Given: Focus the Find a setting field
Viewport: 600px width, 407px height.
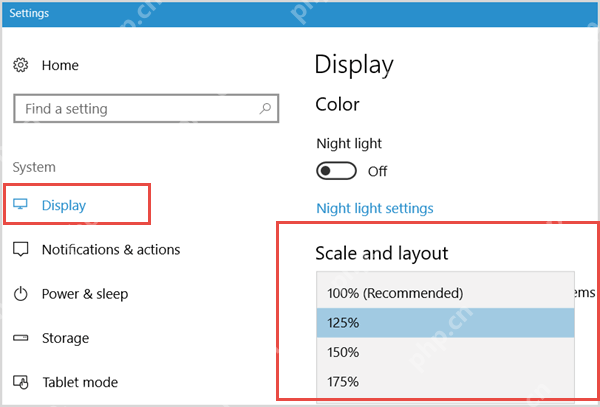Looking at the screenshot, I should pos(146,109).
